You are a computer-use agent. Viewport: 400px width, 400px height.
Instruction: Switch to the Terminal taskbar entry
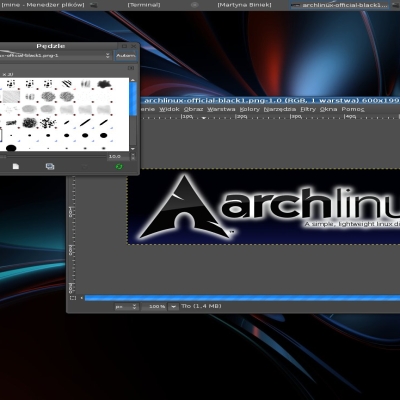[144, 5]
